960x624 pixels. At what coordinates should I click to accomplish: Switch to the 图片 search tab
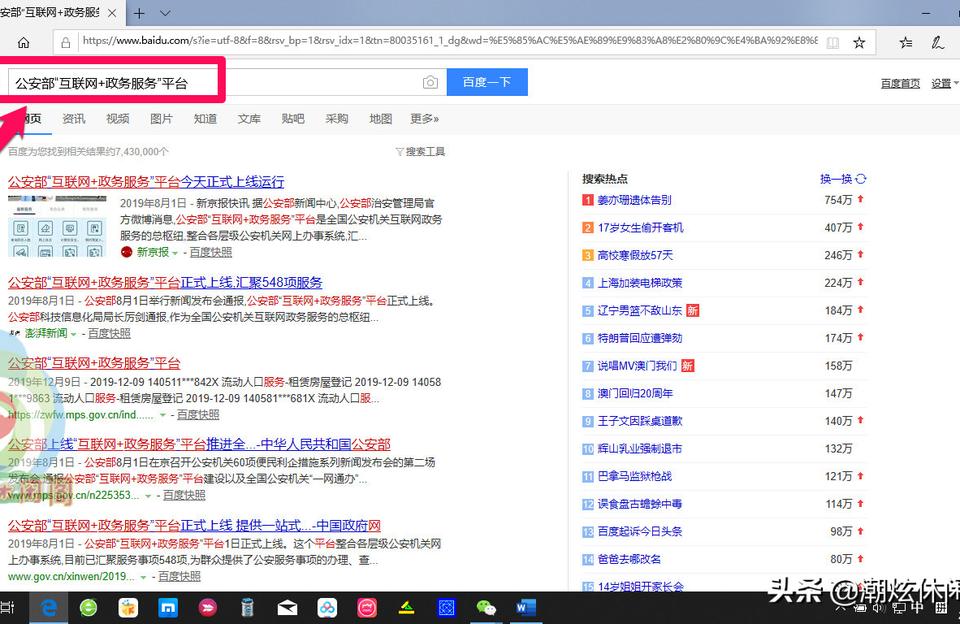[163, 118]
